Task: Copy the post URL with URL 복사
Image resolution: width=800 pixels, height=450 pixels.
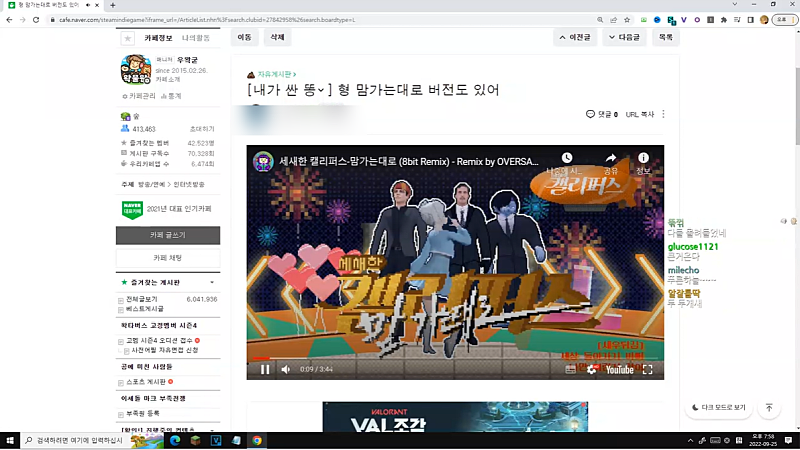Action: [x=639, y=114]
